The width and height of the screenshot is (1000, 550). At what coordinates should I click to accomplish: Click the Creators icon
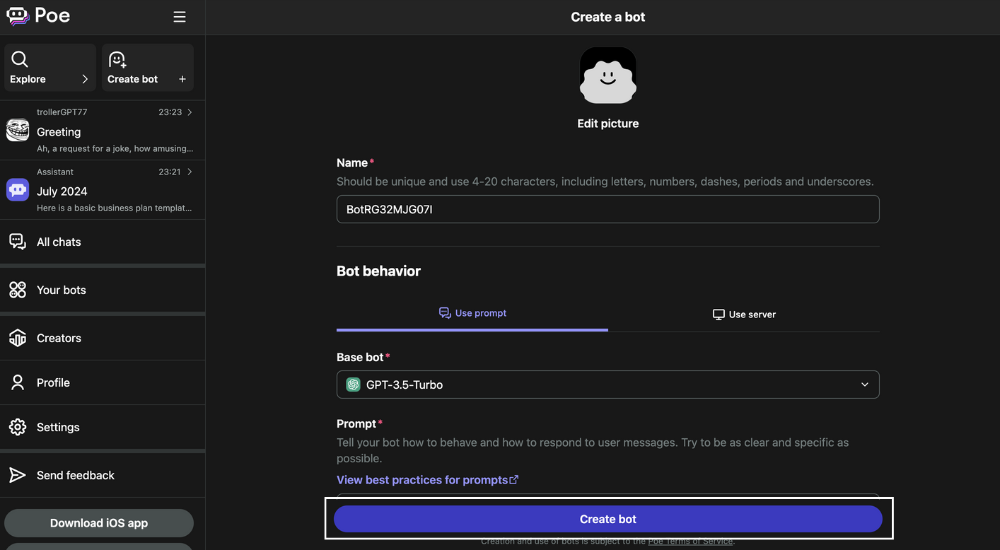click(x=18, y=338)
